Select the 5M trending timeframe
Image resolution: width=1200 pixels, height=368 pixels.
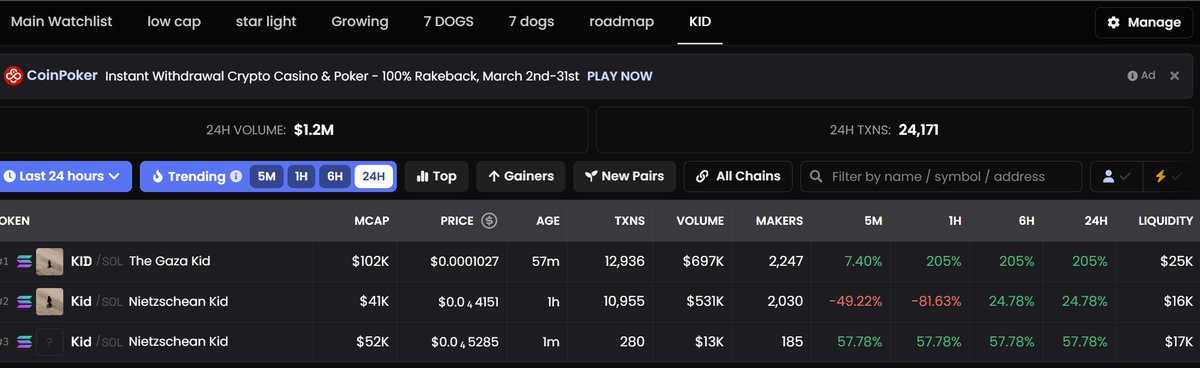(266, 177)
